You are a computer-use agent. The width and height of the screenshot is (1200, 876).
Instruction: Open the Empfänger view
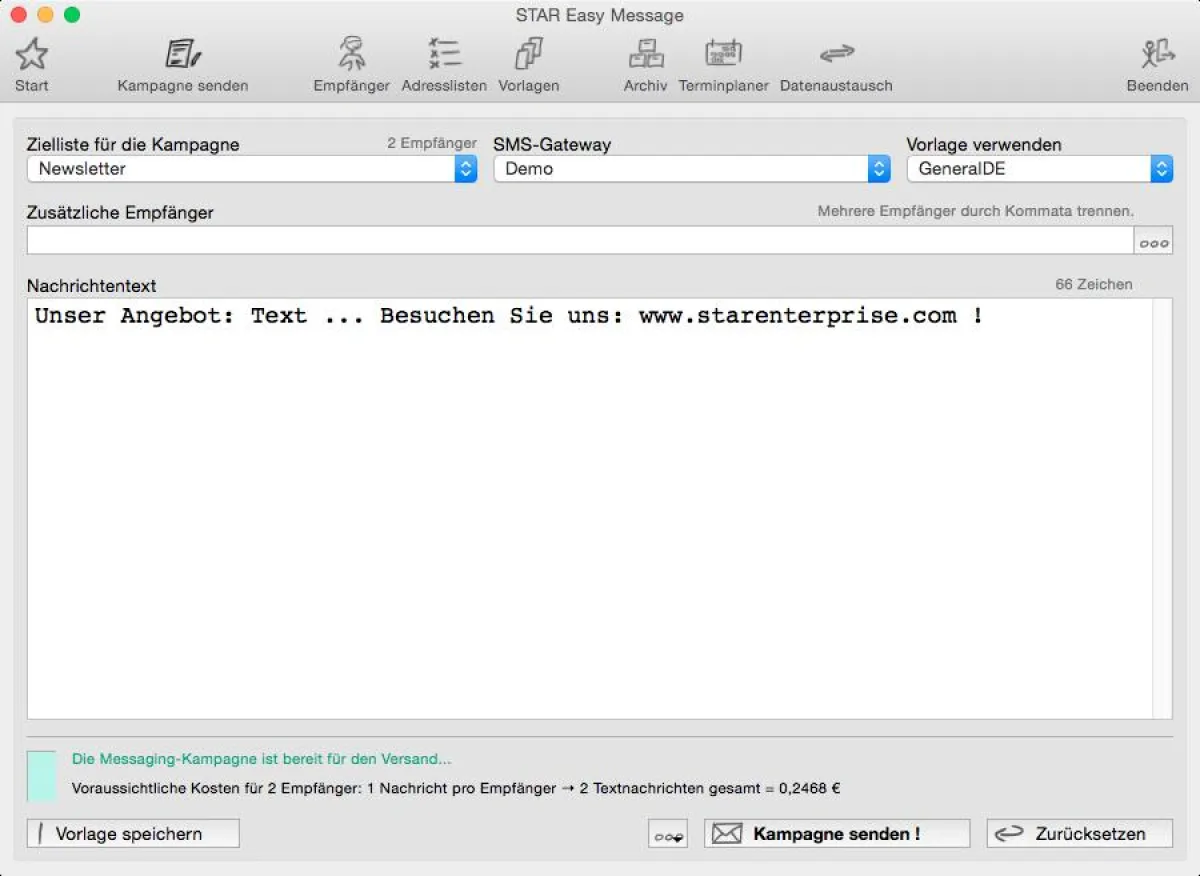351,60
